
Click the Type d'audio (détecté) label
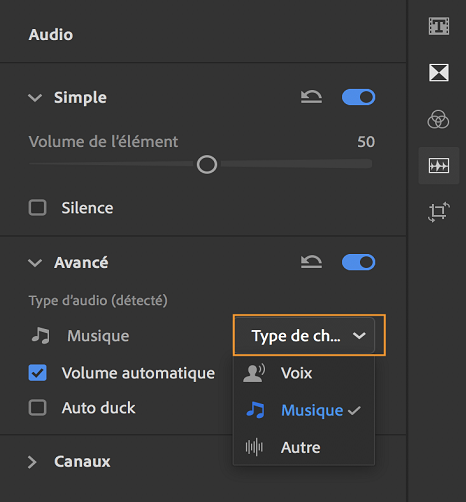pos(98,300)
